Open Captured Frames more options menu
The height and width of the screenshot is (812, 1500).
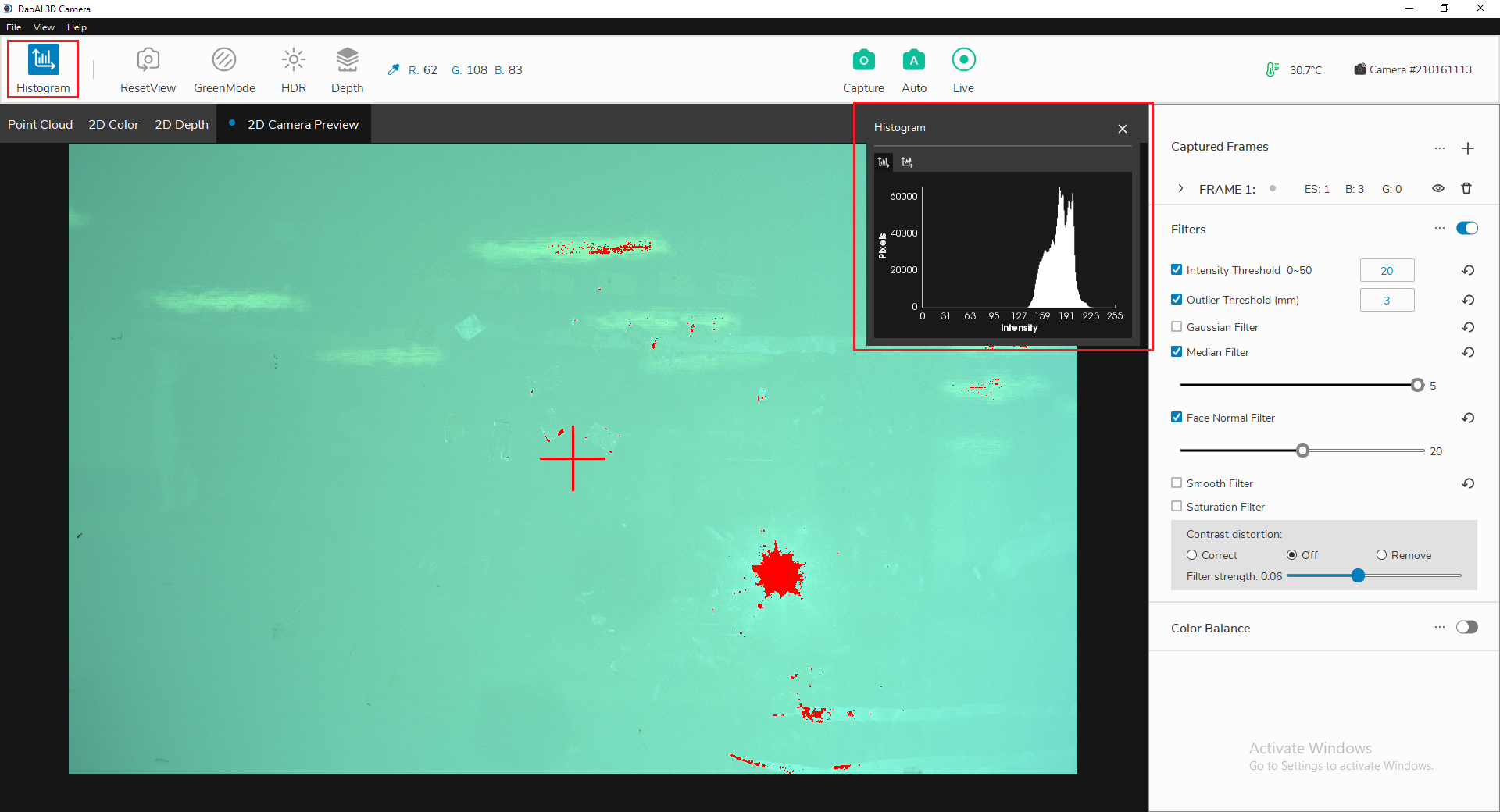[1439, 148]
